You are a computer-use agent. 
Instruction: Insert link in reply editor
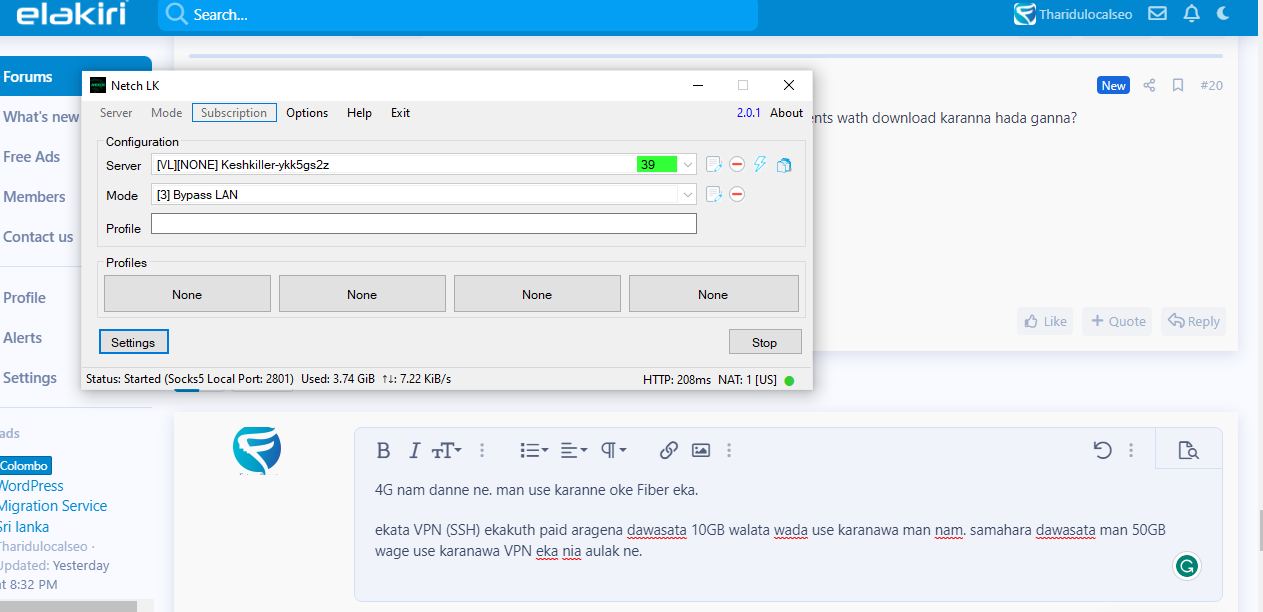[x=669, y=451]
